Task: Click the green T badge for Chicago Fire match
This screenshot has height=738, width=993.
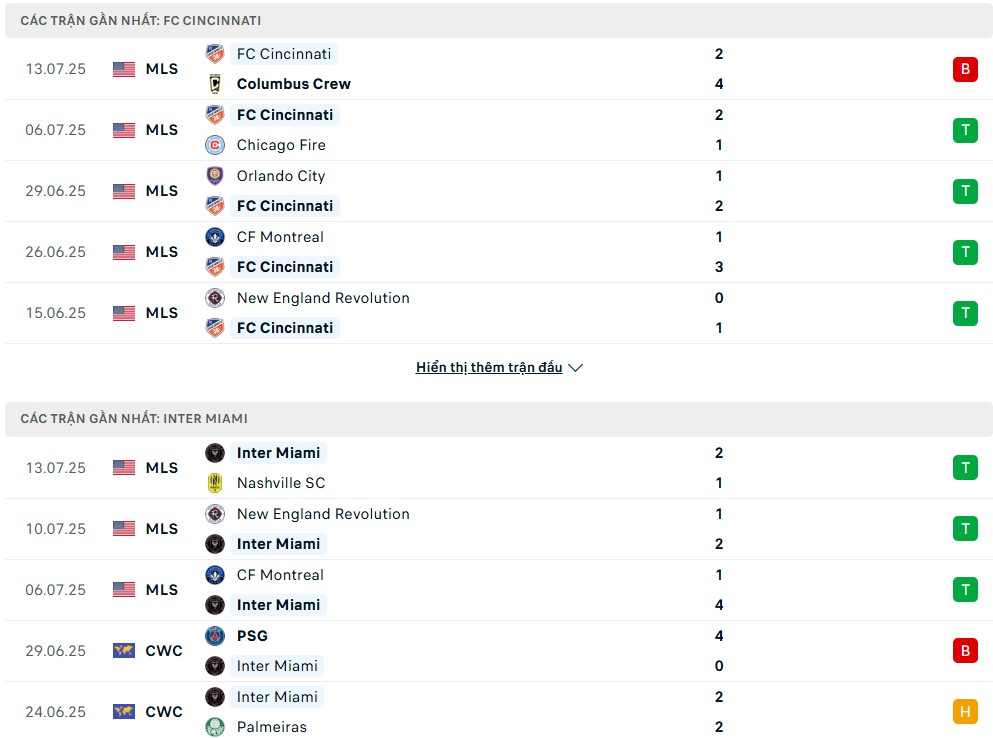Action: pos(965,130)
